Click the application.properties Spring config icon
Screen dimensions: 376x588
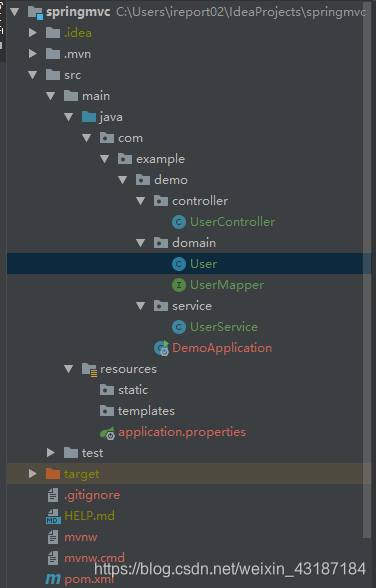[x=107, y=433]
